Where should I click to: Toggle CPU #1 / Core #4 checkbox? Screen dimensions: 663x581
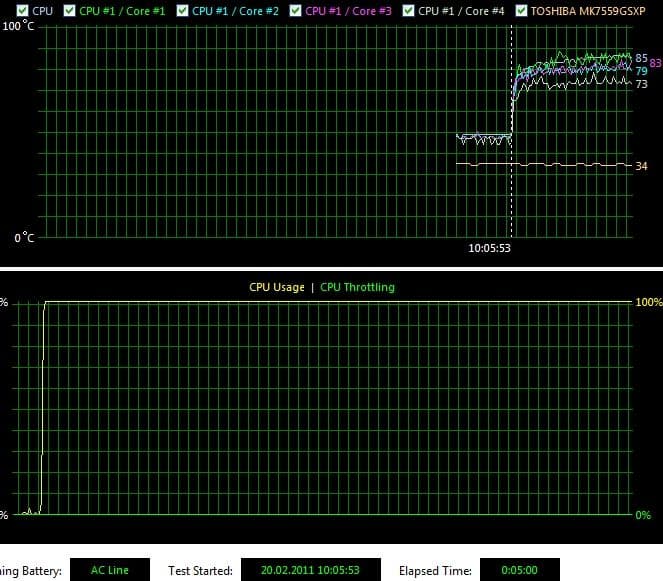tap(408, 11)
